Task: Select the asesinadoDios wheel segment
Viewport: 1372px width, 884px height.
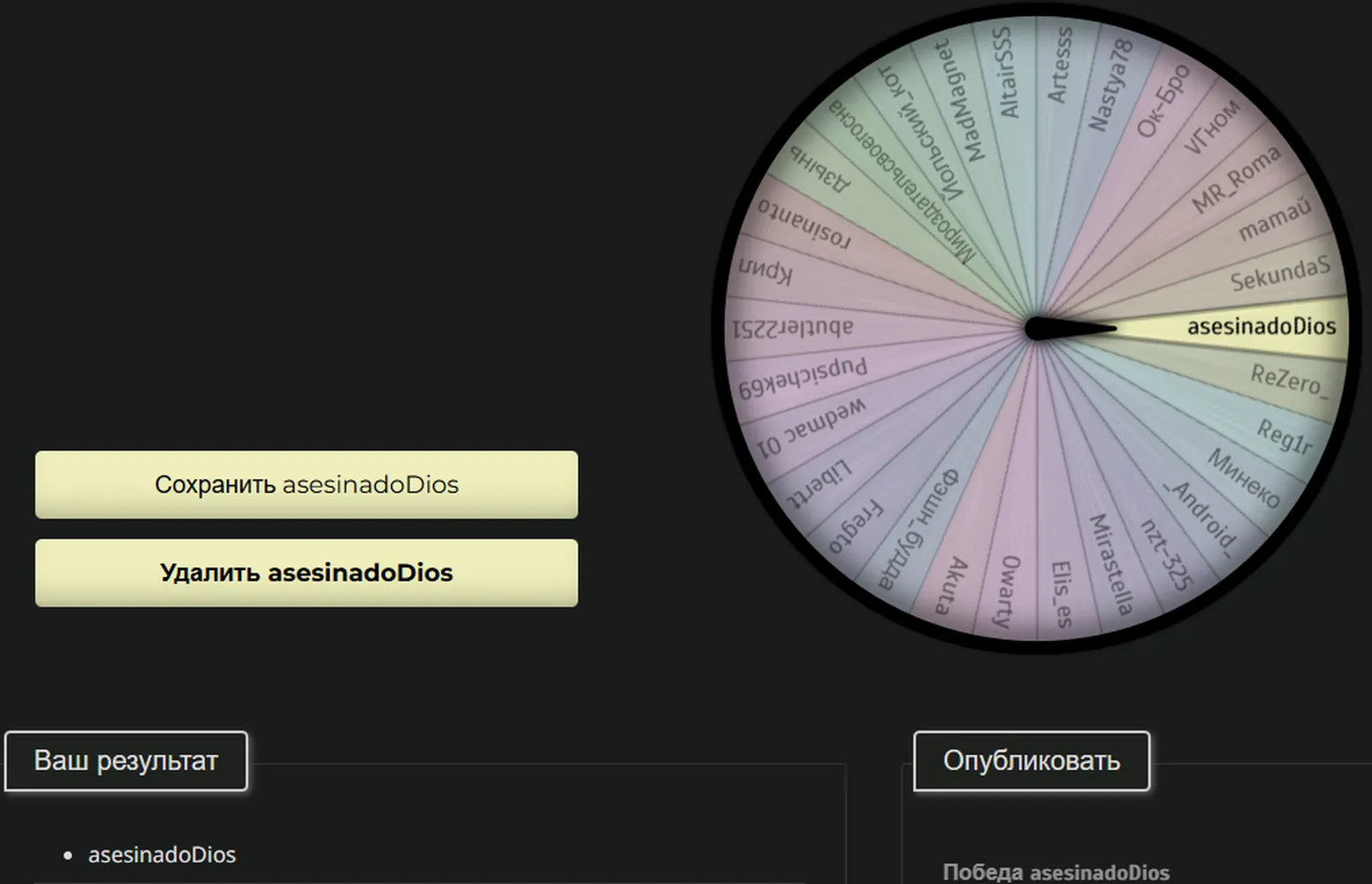Action: pyautogui.click(x=1261, y=326)
